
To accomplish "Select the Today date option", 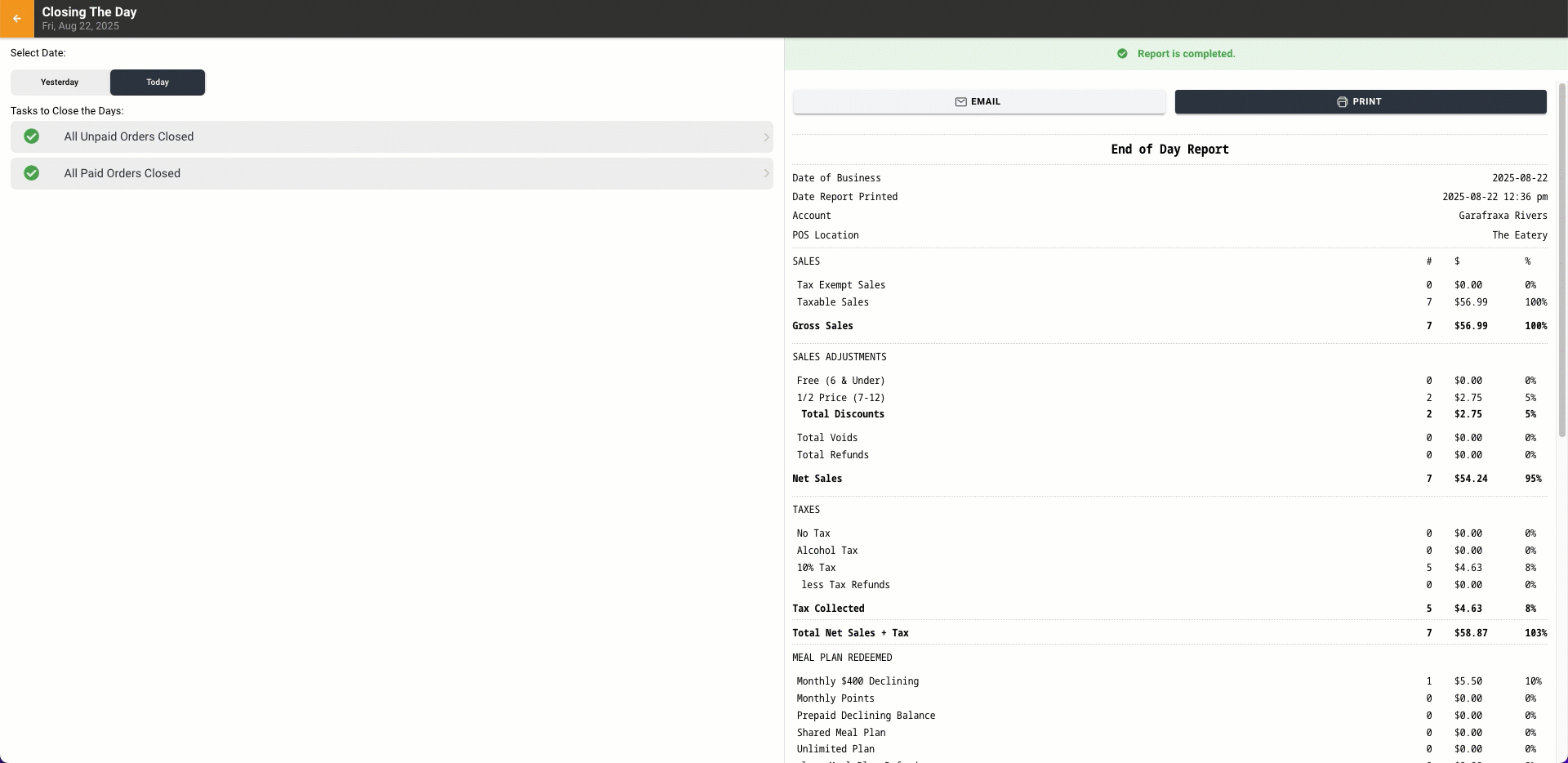I will 158,83.
